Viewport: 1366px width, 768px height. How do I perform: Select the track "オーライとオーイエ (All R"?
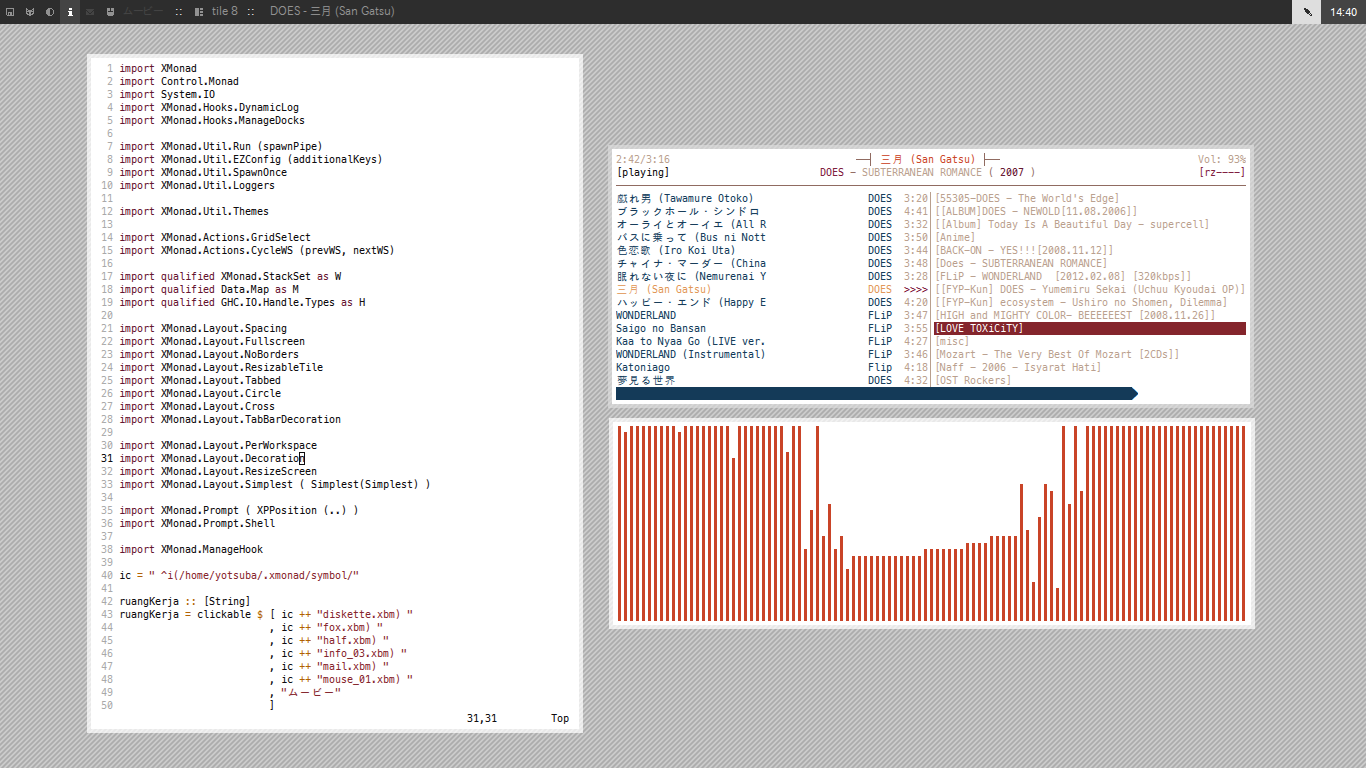(x=691, y=224)
